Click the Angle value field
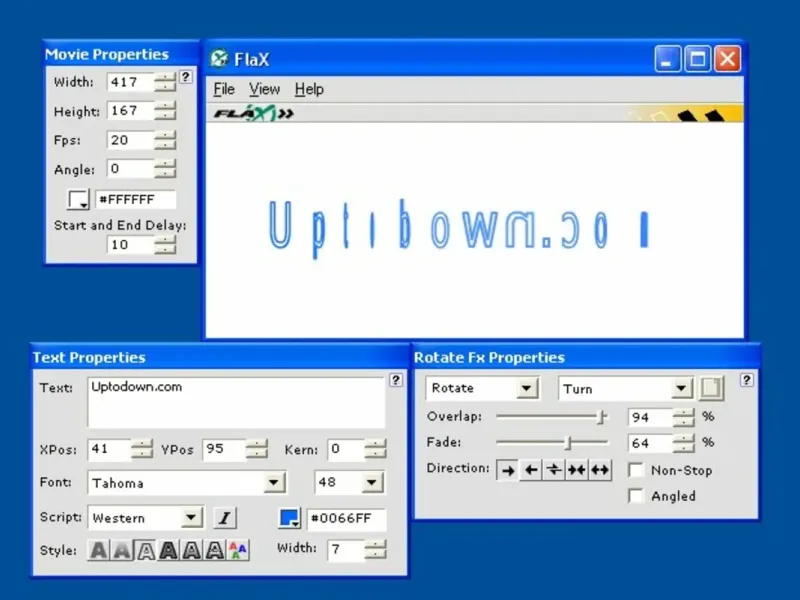Image resolution: width=800 pixels, height=600 pixels. (131, 169)
